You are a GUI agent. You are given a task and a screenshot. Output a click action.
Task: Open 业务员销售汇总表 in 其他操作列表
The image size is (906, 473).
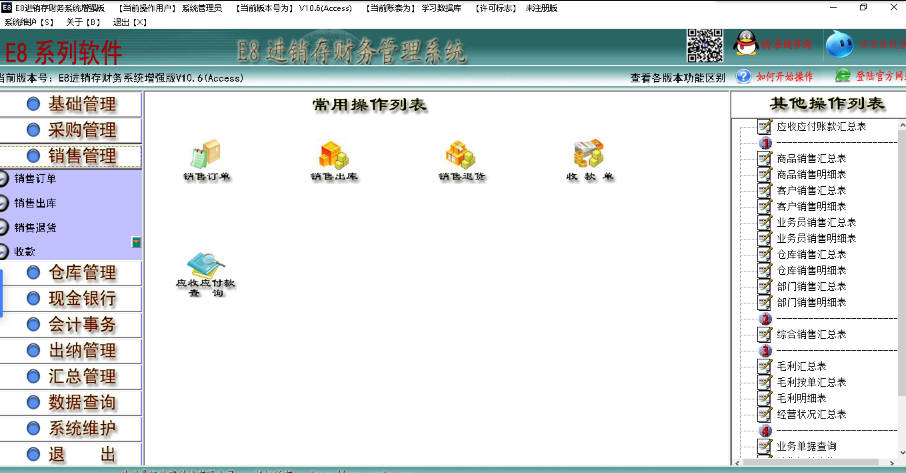[816, 222]
